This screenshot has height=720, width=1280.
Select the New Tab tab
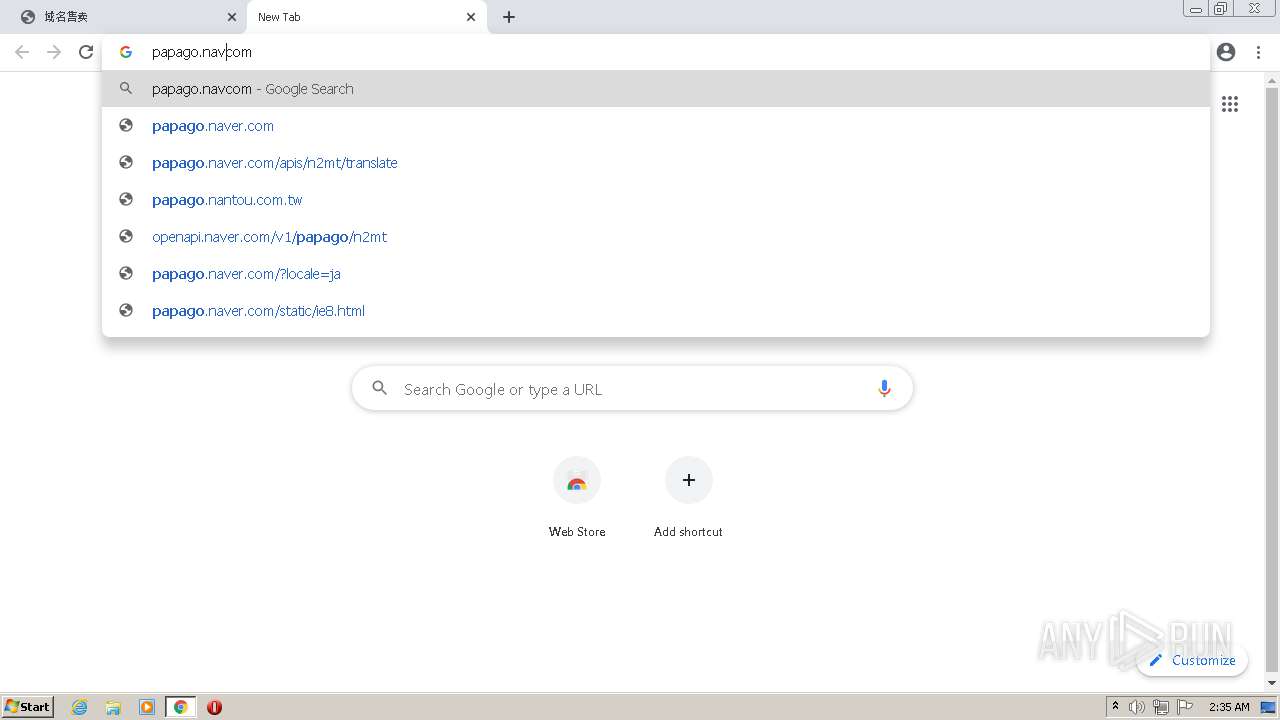(367, 17)
